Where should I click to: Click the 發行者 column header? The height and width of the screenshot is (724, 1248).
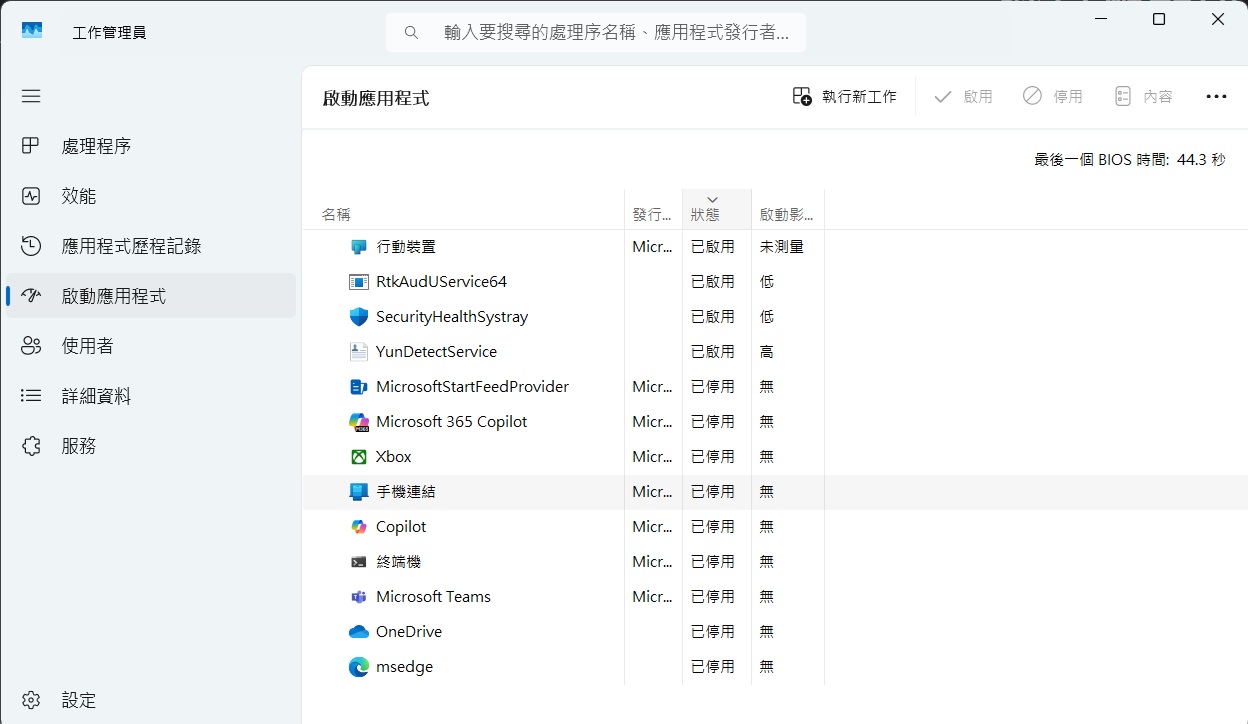point(652,214)
